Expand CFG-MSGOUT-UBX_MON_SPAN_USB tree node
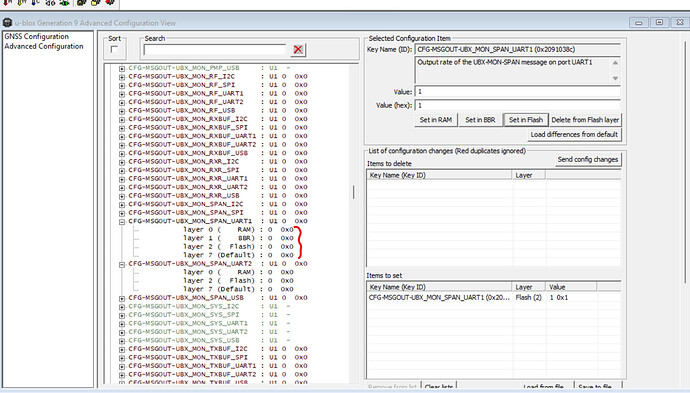This screenshot has width=690, height=393. pyautogui.click(x=122, y=298)
